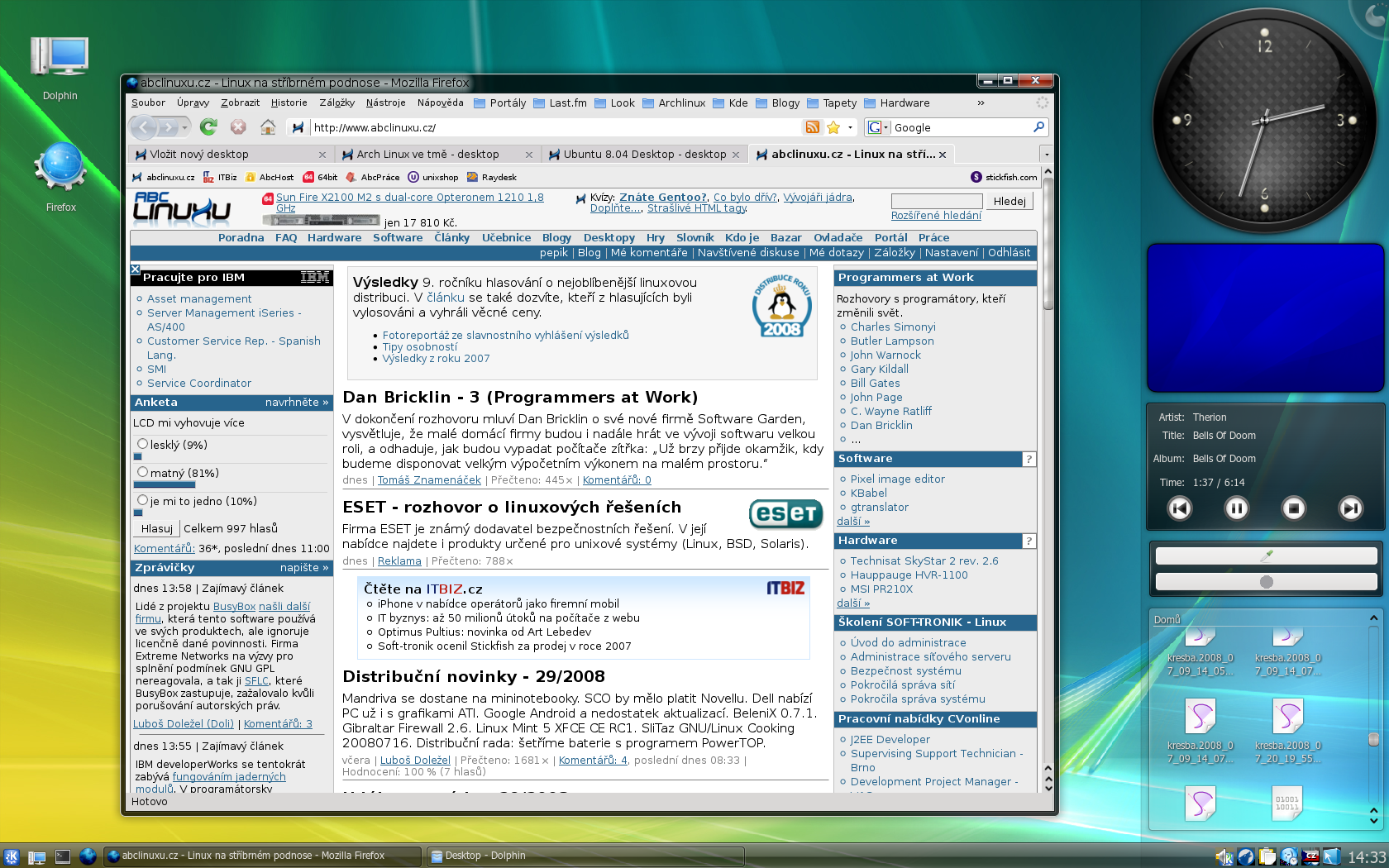Select the 'matný (81%)' poll option
Image resolution: width=1389 pixels, height=868 pixels.
(x=142, y=472)
